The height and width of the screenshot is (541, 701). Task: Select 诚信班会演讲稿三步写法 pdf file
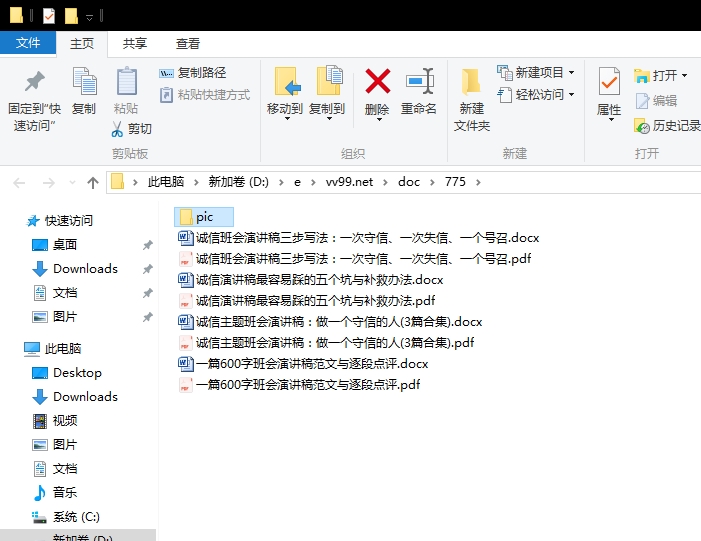pos(355,259)
